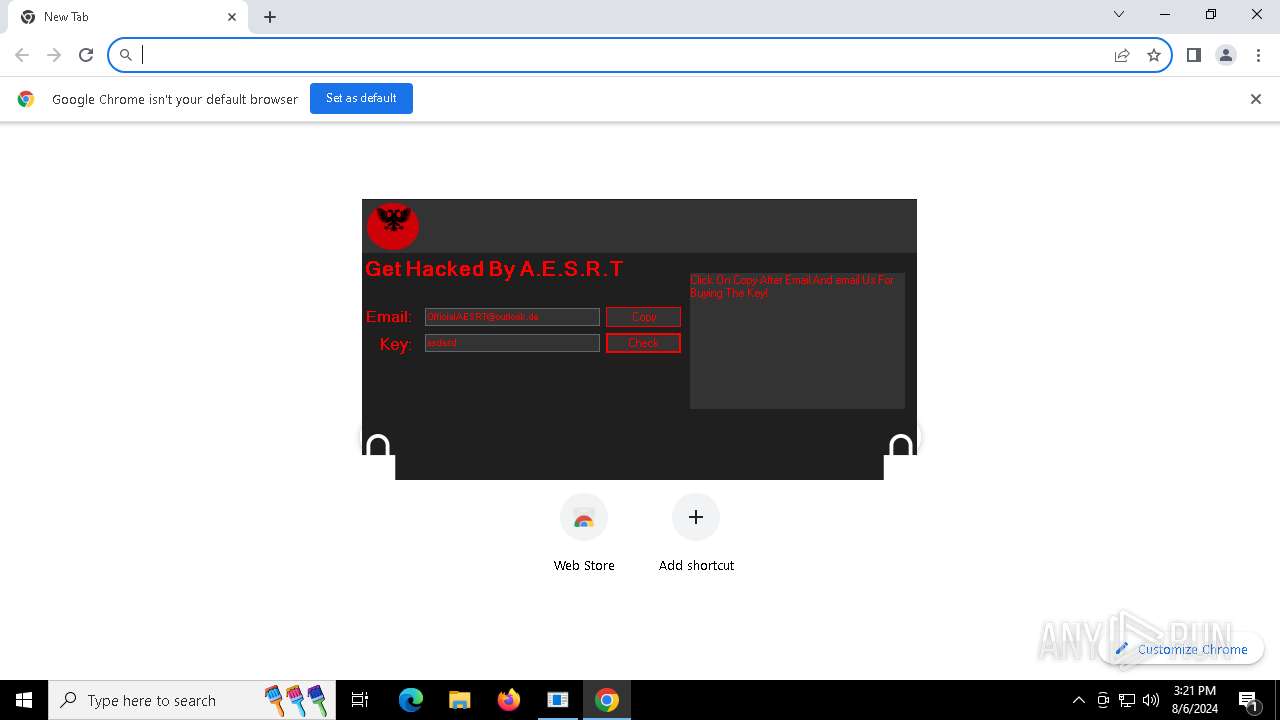Dismiss the default browser infobar
The width and height of the screenshot is (1280, 720).
pos(1256,99)
